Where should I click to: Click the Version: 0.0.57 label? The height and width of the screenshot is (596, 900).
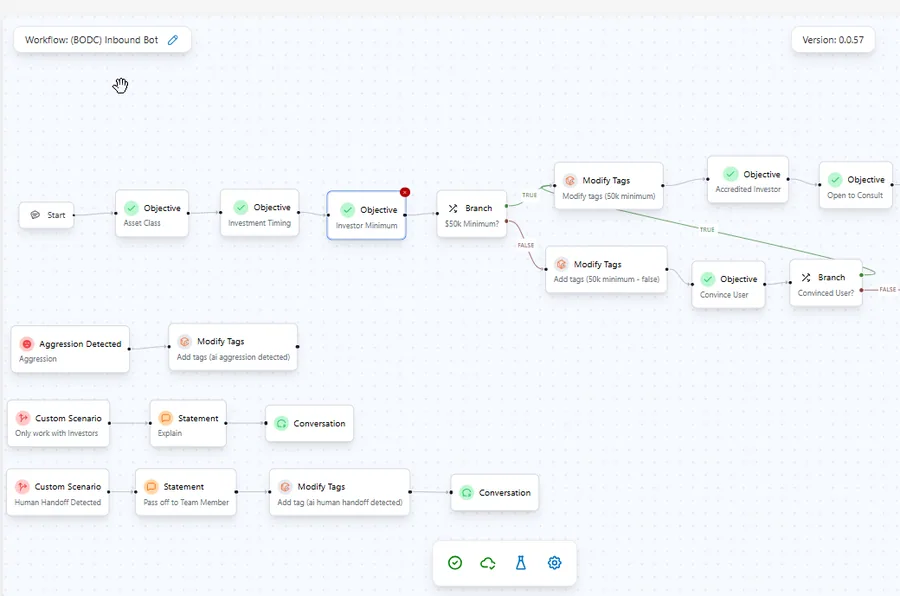(833, 40)
